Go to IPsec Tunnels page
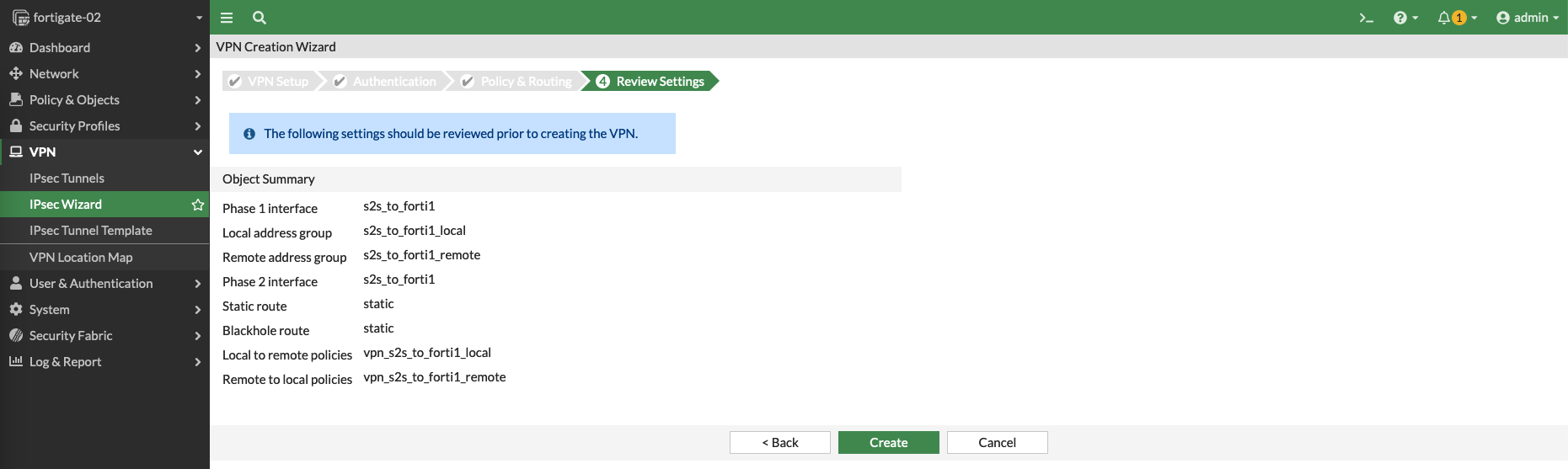The width and height of the screenshot is (1568, 469). [67, 179]
